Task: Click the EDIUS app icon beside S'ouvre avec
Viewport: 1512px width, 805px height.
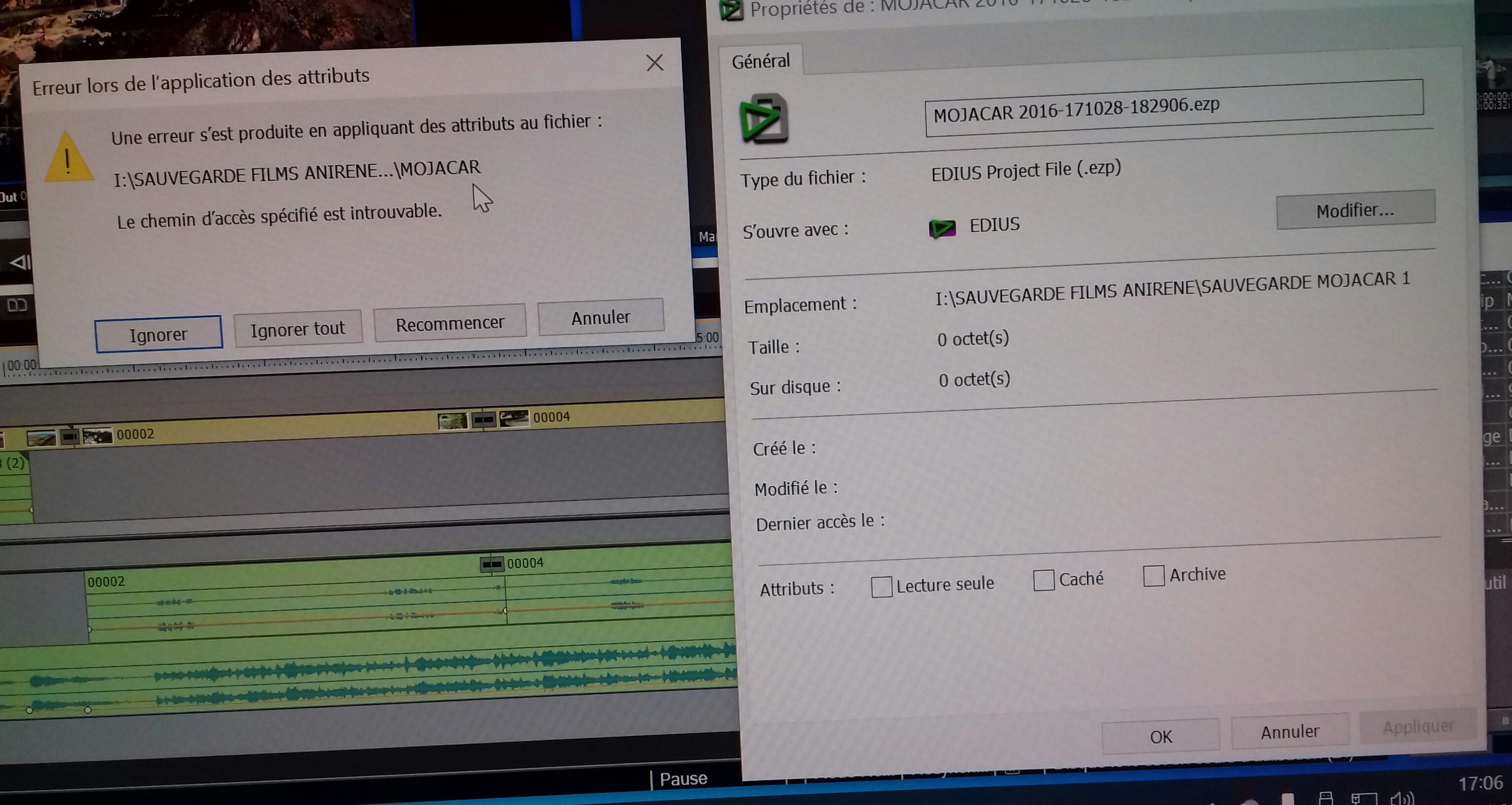Action: pyautogui.click(x=942, y=228)
